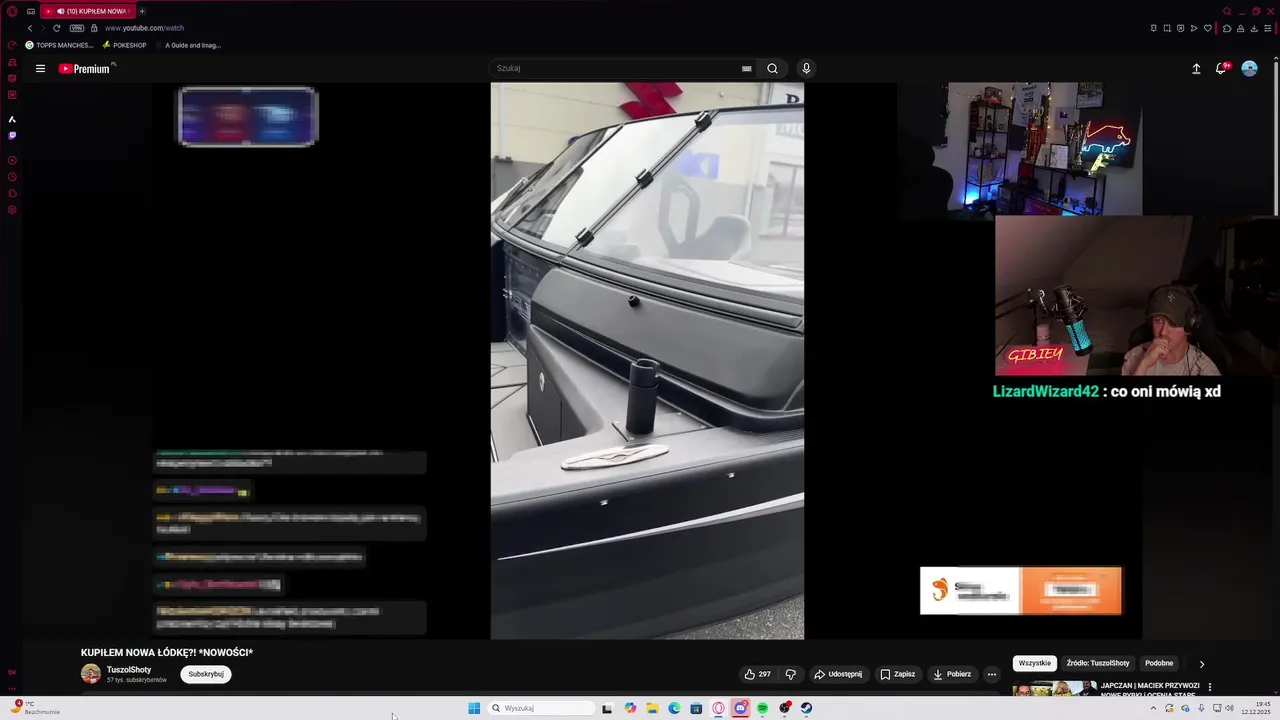
Task: Open Windows Start menu
Action: coord(474,708)
